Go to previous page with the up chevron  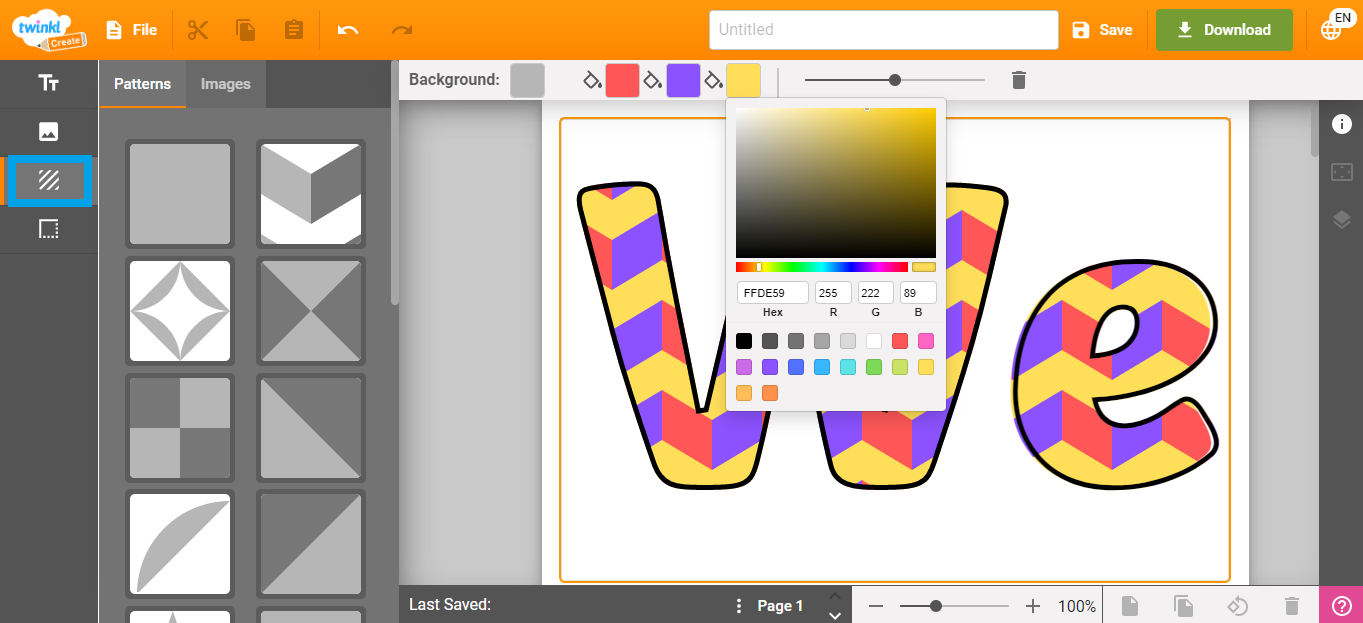(835, 596)
